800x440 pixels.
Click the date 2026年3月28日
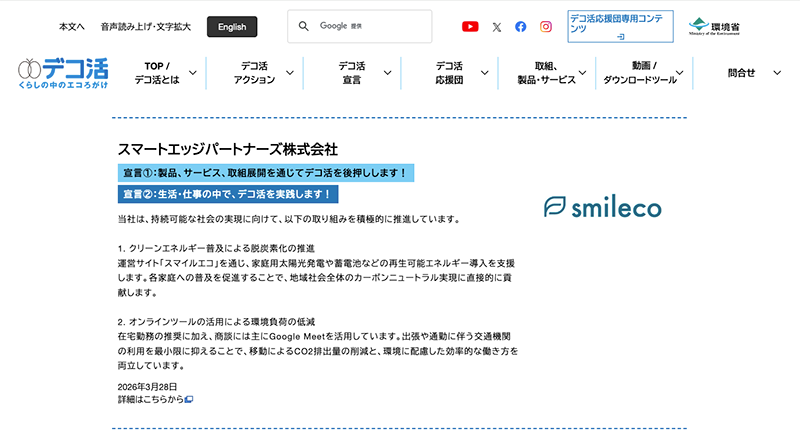[x=147, y=387]
